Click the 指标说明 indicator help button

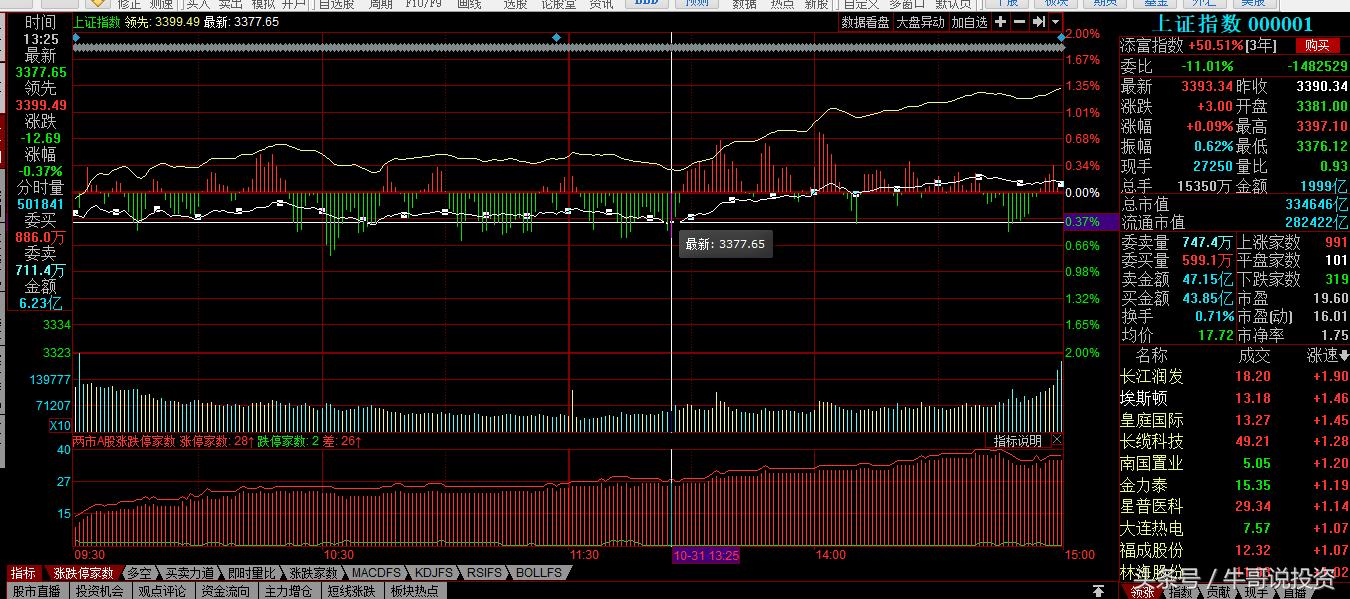1018,441
